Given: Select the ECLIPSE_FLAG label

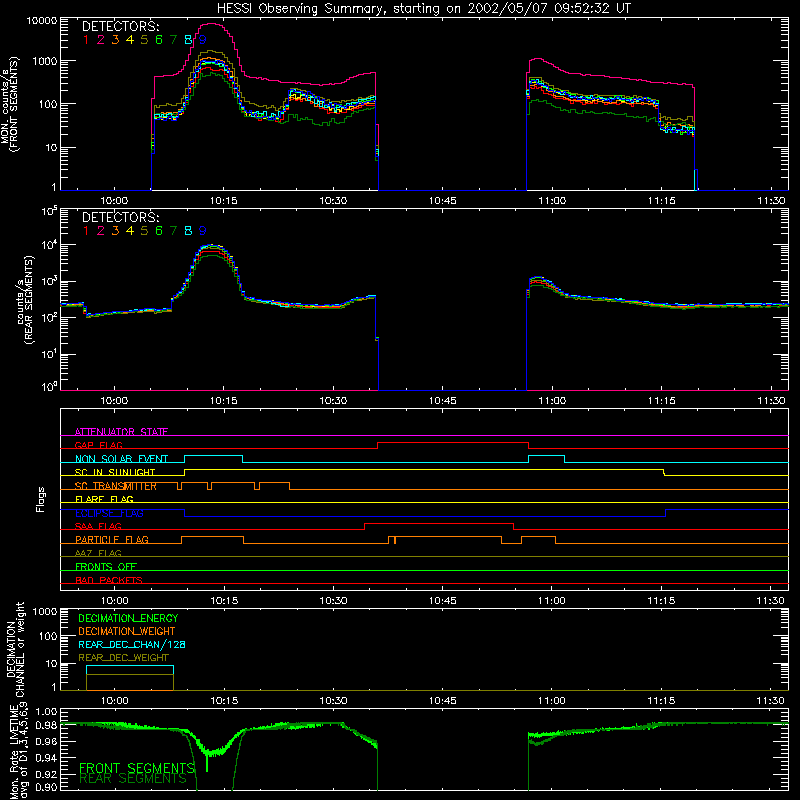Looking at the screenshot, I should coord(109,513).
